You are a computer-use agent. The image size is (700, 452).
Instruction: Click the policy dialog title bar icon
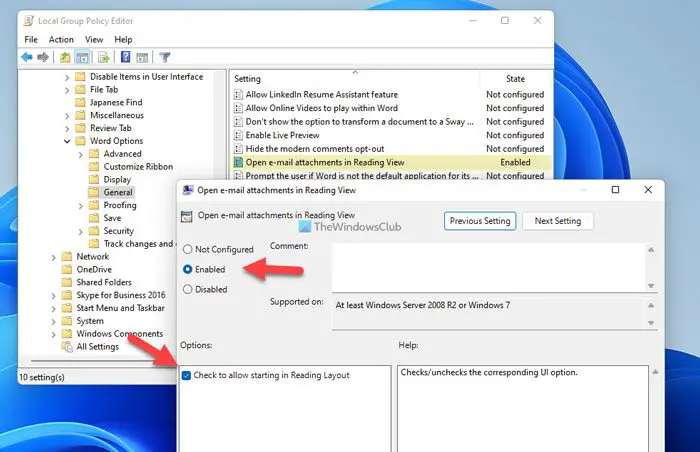[x=188, y=190]
